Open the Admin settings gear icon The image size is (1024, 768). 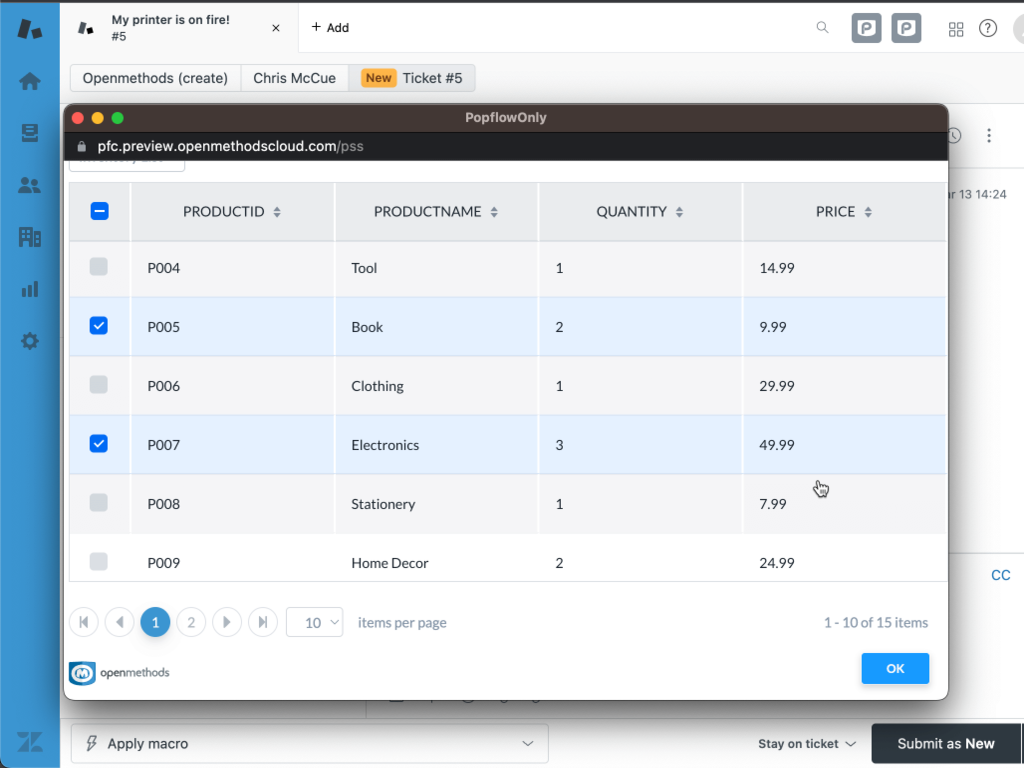(x=30, y=341)
